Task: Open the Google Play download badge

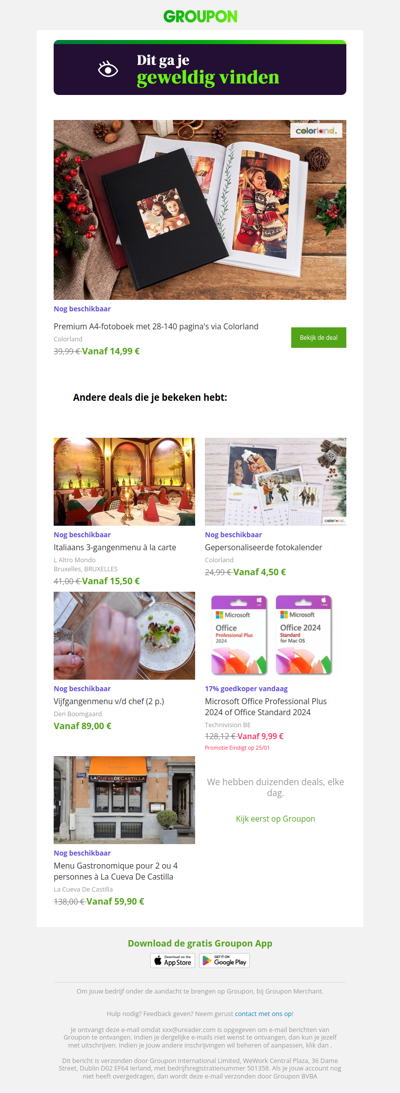Action: click(224, 961)
